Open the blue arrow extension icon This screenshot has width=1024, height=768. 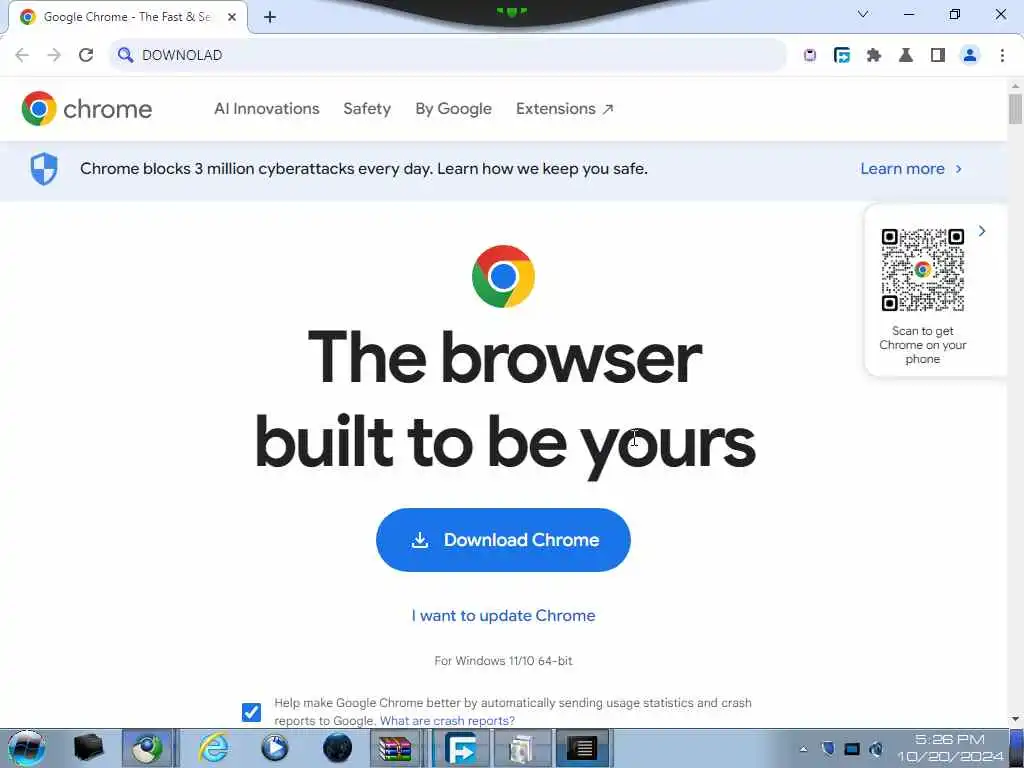click(x=842, y=56)
